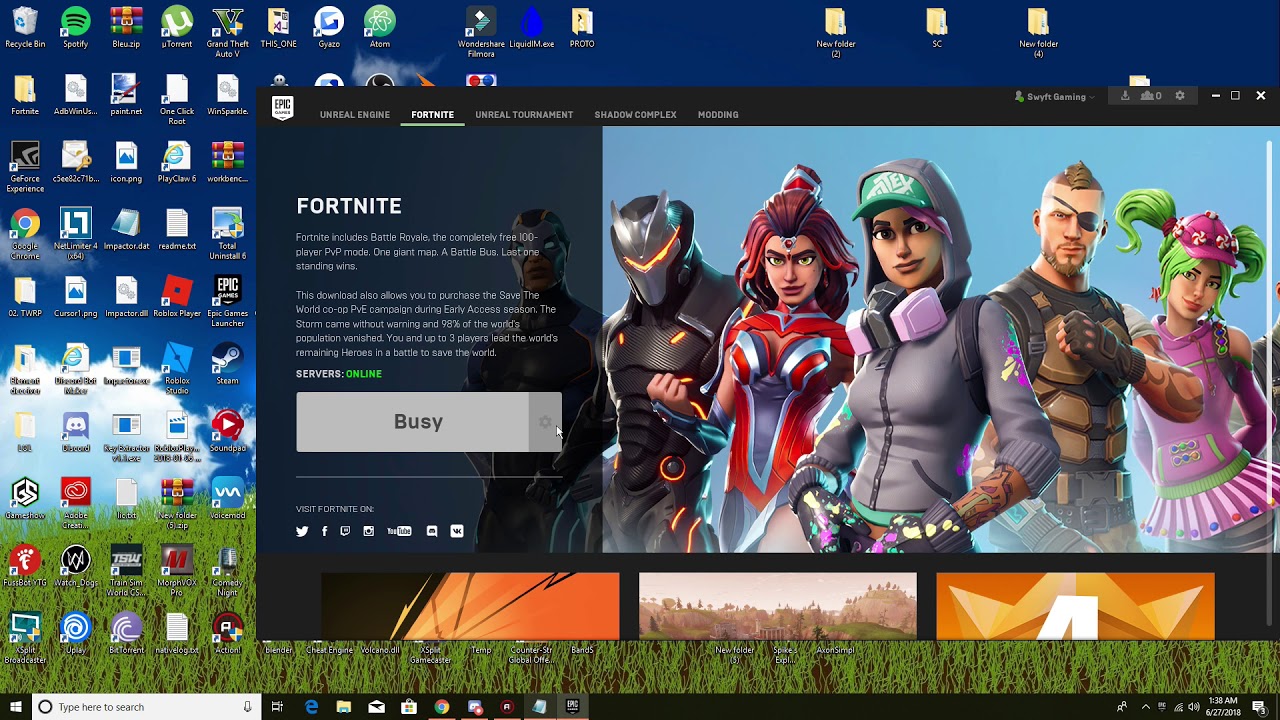Switch to the Unreal Engine tab
The width and height of the screenshot is (1280, 720).
tap(355, 115)
